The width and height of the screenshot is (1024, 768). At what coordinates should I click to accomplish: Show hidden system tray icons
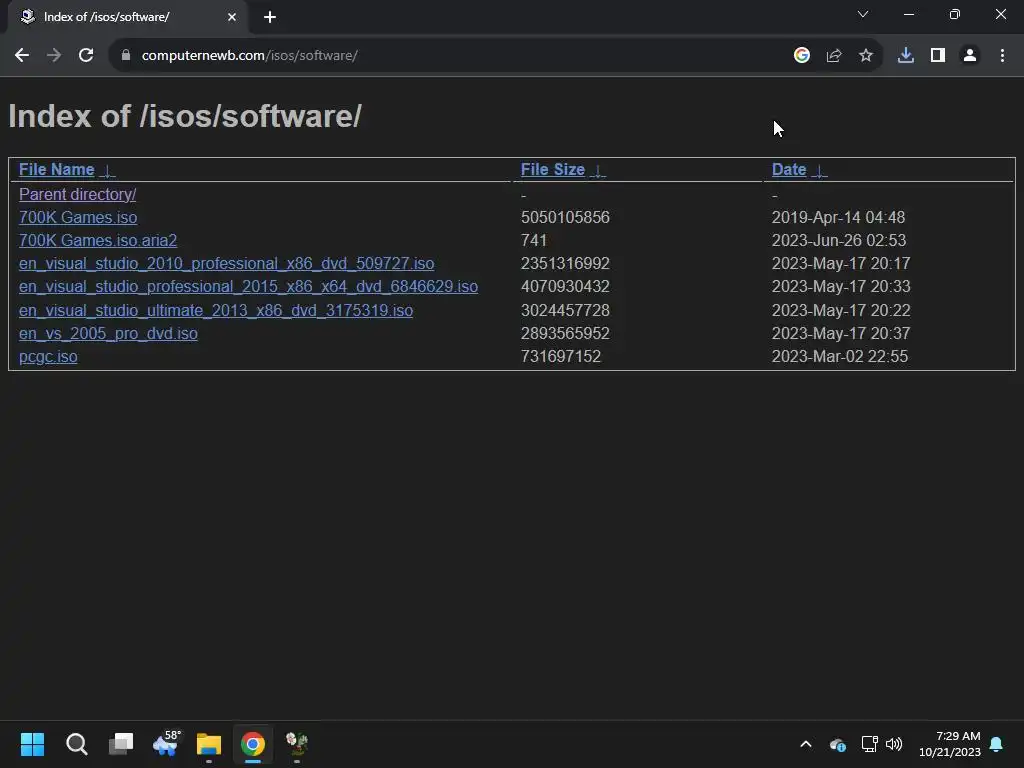click(x=806, y=744)
